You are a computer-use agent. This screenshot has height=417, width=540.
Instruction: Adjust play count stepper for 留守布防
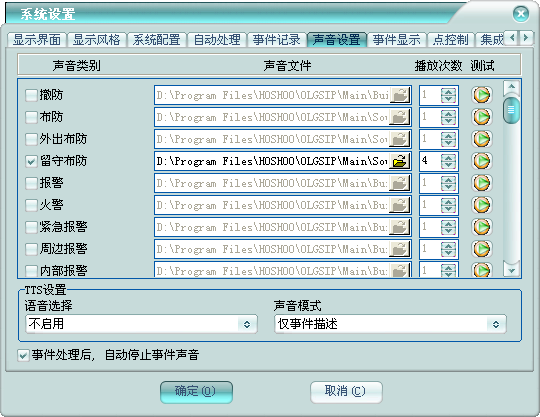click(448, 161)
